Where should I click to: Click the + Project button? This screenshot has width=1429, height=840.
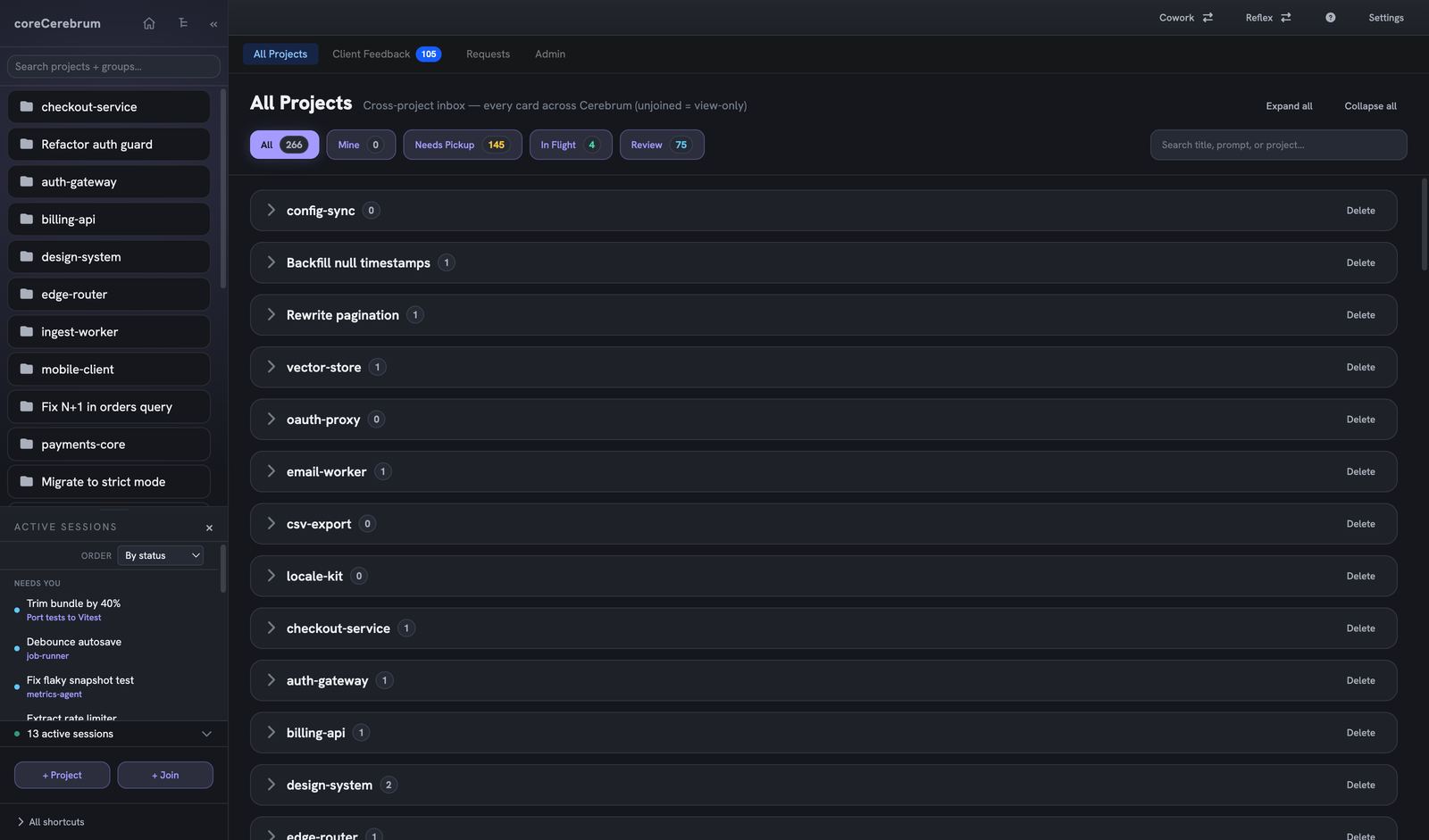(x=62, y=775)
